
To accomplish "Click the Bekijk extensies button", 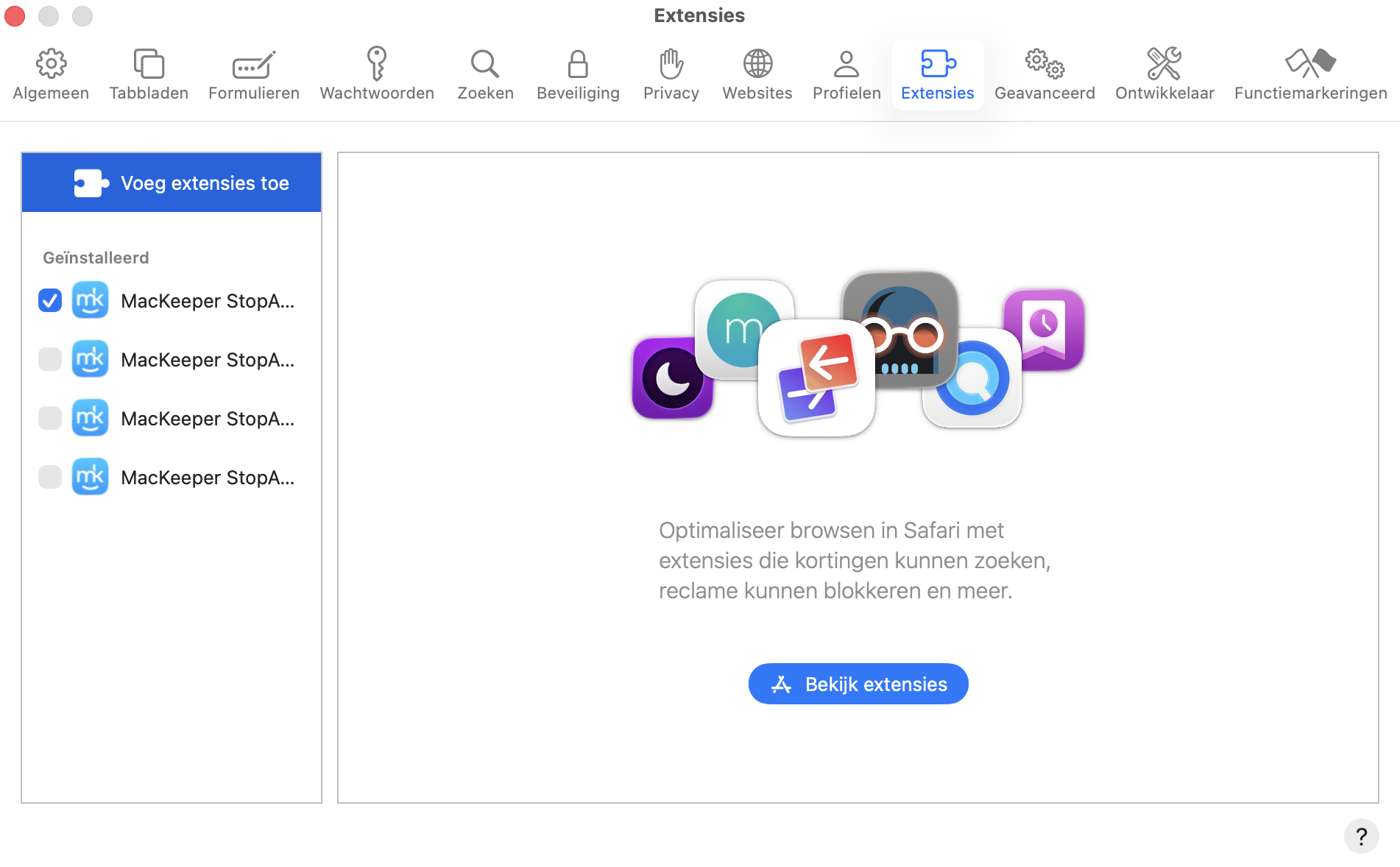I will [x=858, y=684].
